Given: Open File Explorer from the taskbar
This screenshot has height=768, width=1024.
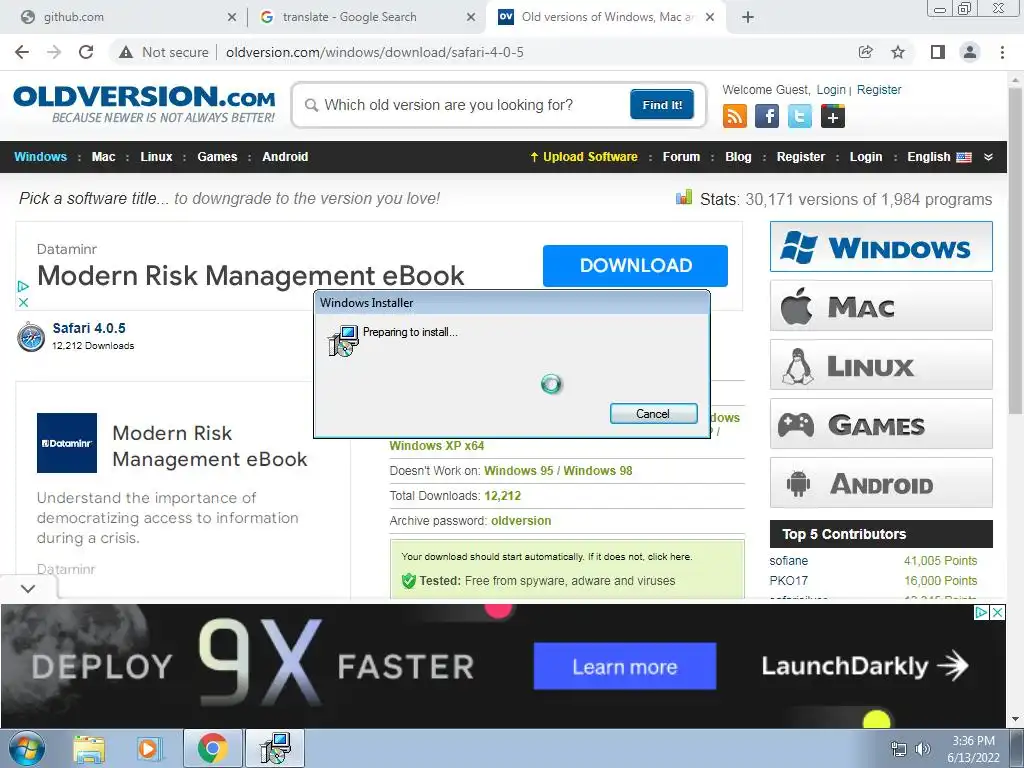Looking at the screenshot, I should [89, 748].
